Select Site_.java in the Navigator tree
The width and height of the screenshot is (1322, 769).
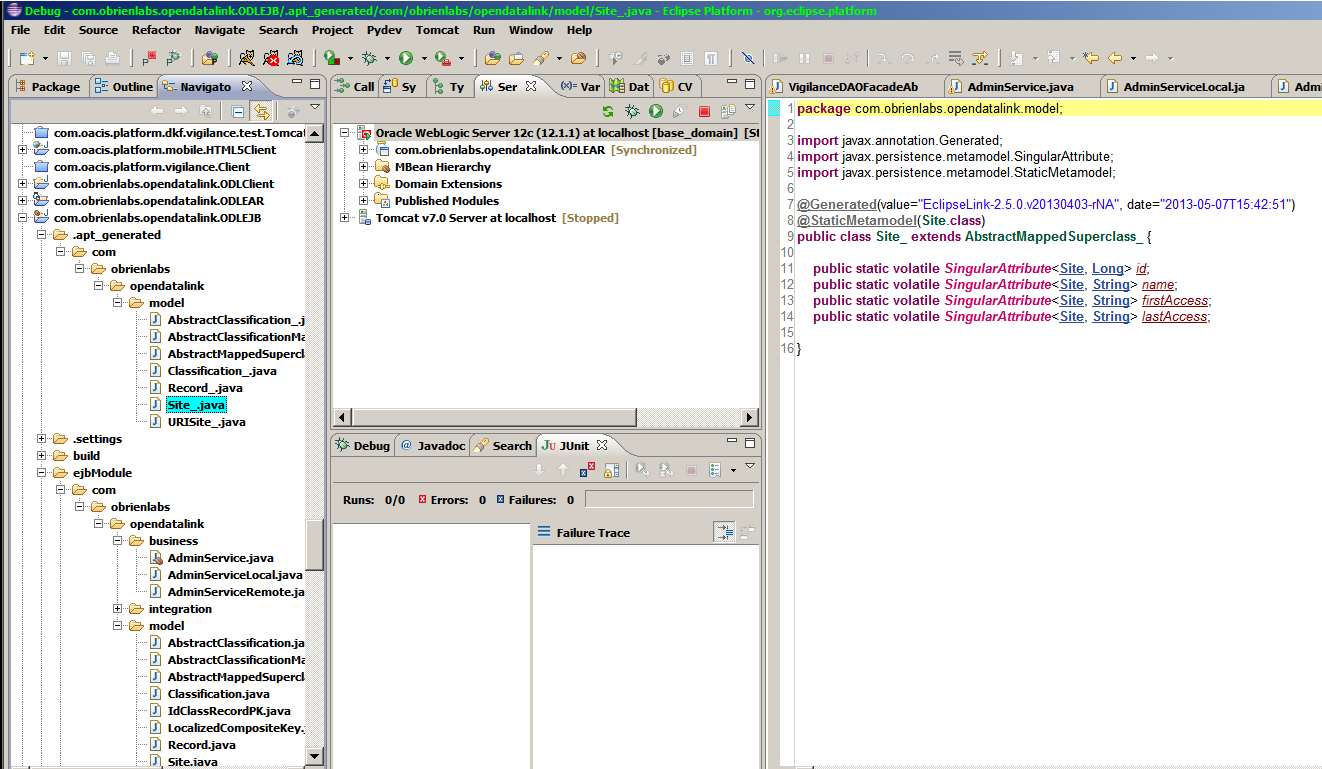(x=196, y=405)
